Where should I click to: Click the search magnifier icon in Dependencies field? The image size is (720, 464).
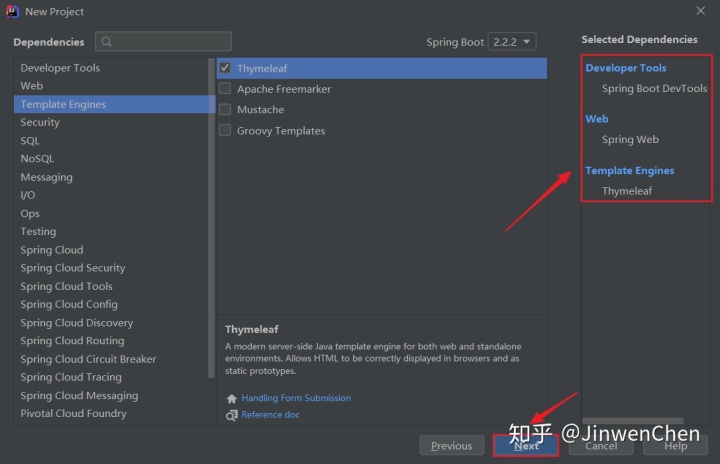[x=107, y=42]
